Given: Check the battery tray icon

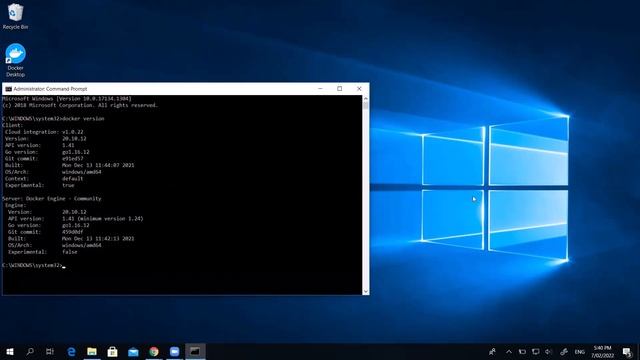Looking at the screenshot, I should pos(522,351).
